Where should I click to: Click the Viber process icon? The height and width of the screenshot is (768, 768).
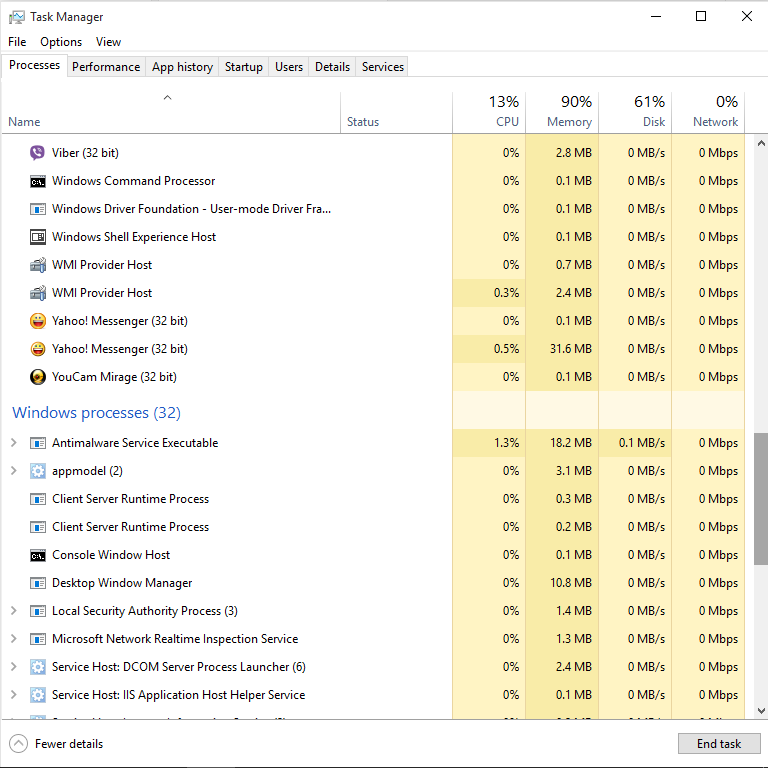click(x=37, y=153)
